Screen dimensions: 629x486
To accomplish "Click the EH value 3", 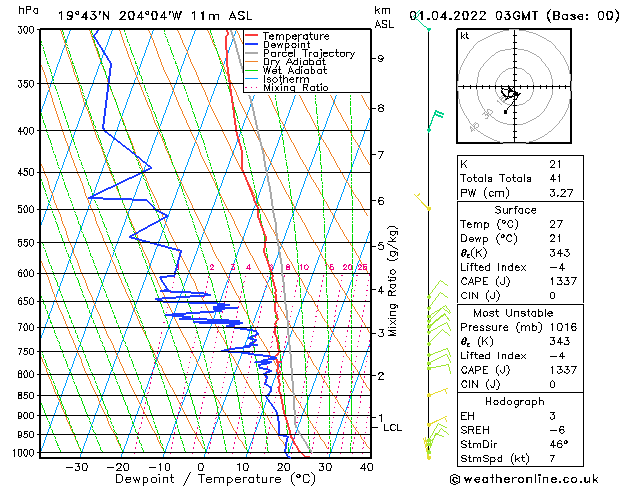I will pyautogui.click(x=552, y=416).
